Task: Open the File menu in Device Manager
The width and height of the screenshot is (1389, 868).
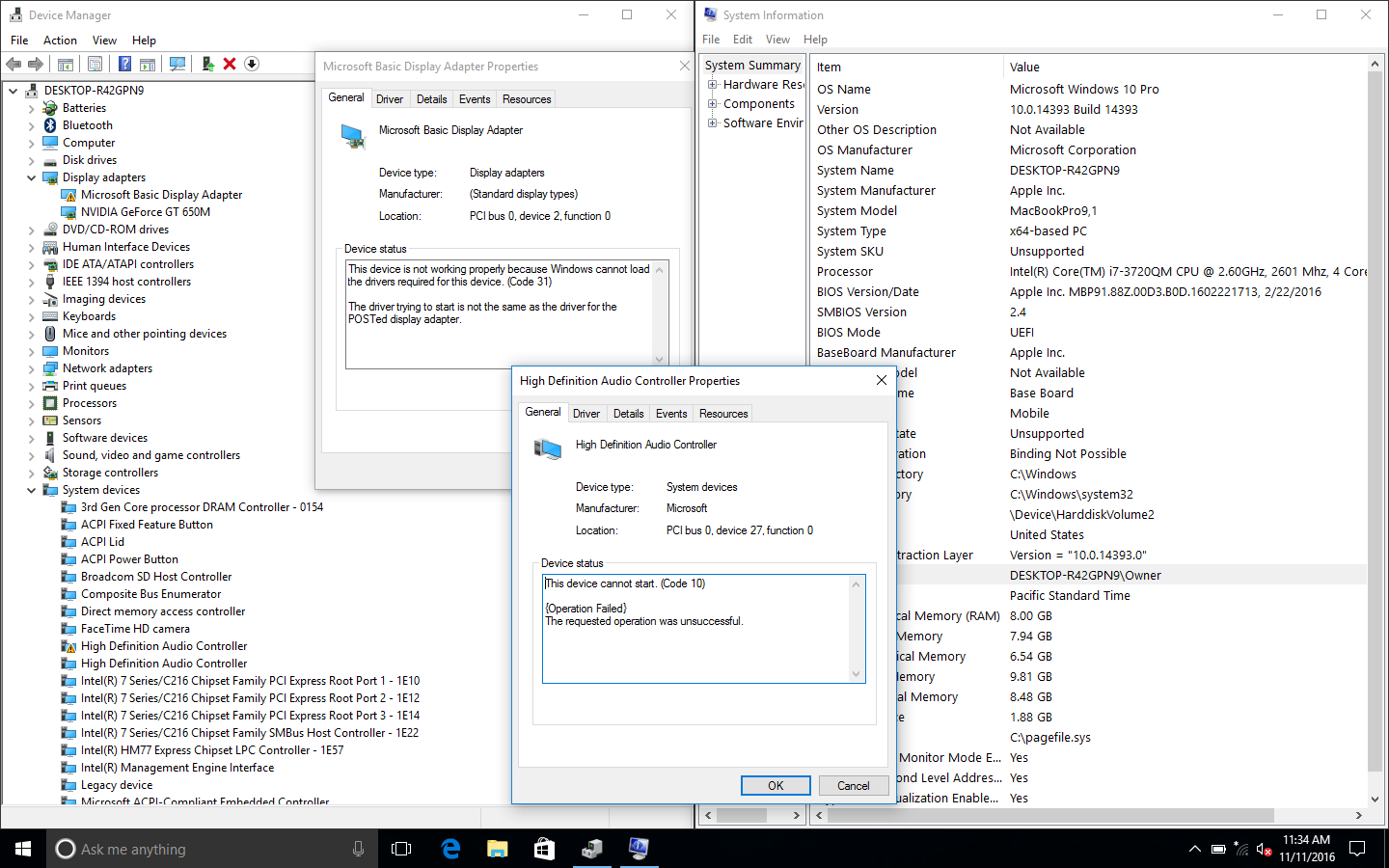Action: [19, 41]
